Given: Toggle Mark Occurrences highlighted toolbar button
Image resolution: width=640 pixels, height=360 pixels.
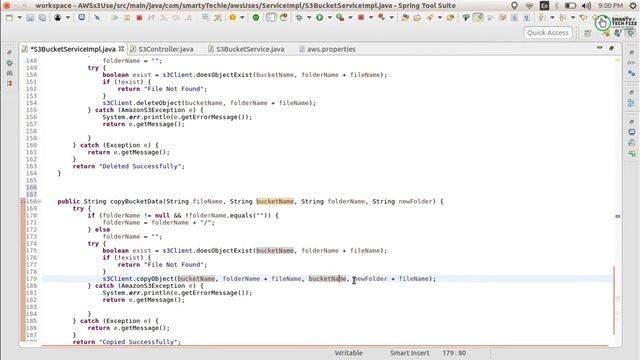Looking at the screenshot, I should coord(478,18).
